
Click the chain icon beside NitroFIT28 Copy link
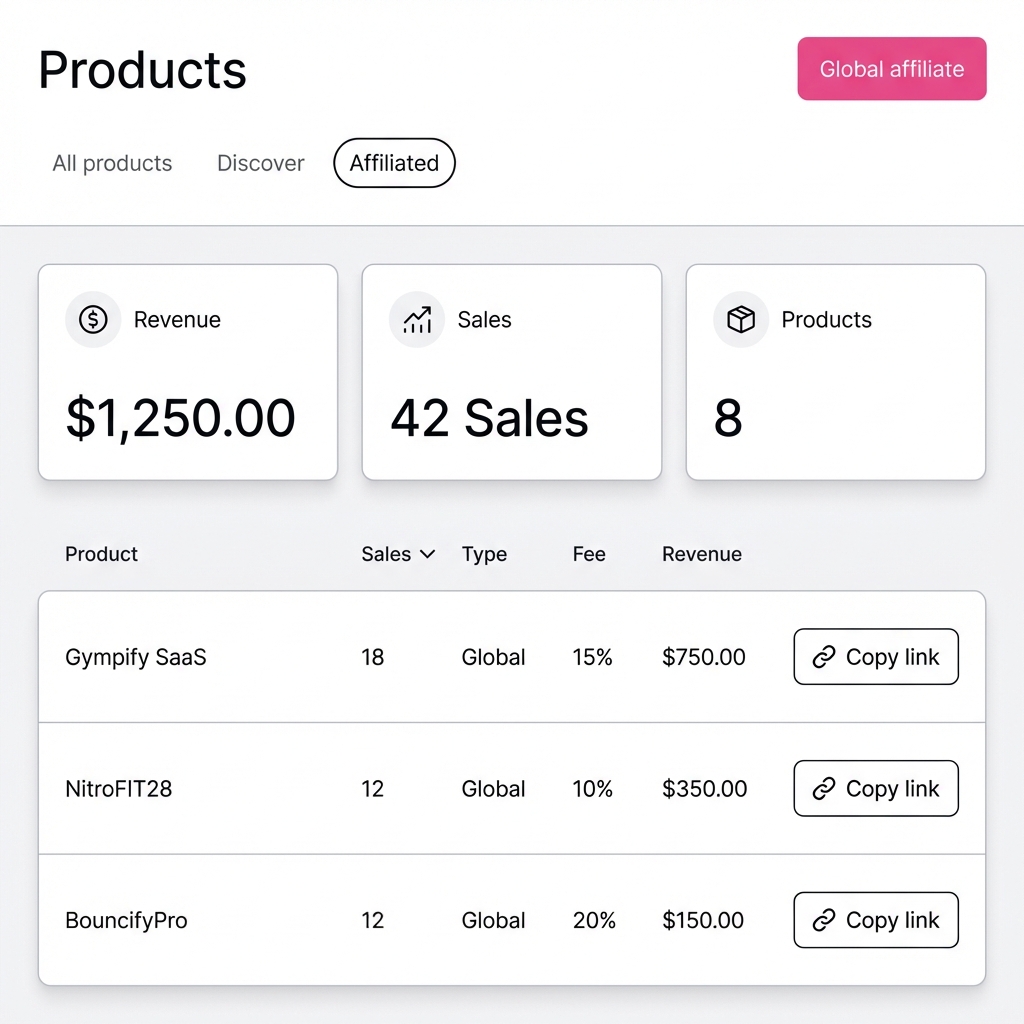pyautogui.click(x=824, y=788)
